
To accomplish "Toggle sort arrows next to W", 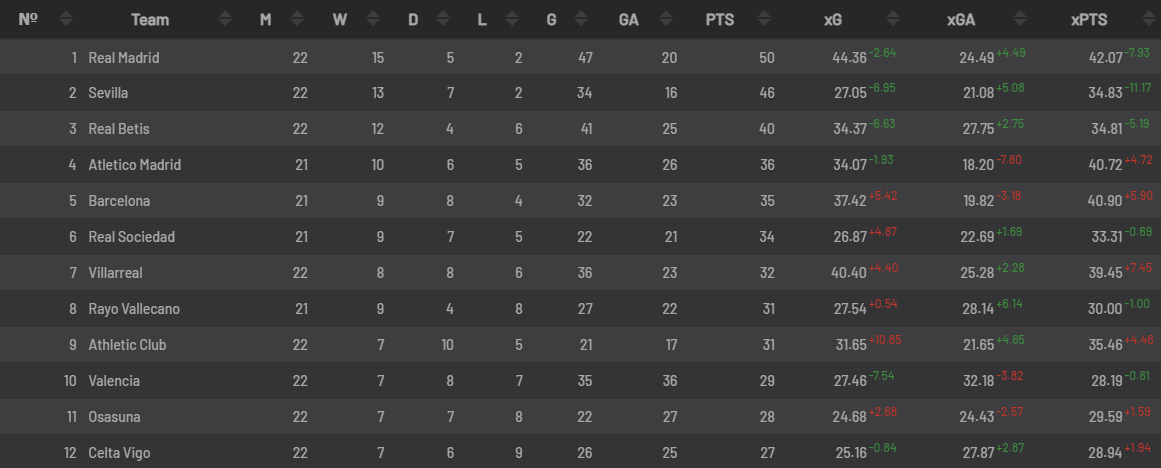I will pos(372,20).
